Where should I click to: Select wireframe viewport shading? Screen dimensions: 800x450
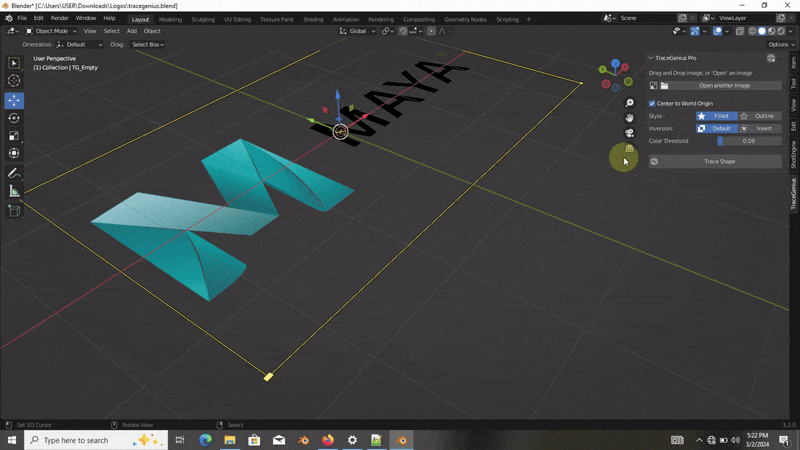752,31
